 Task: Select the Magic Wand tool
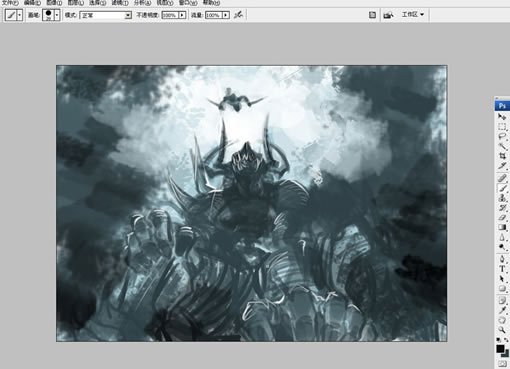tap(502, 146)
